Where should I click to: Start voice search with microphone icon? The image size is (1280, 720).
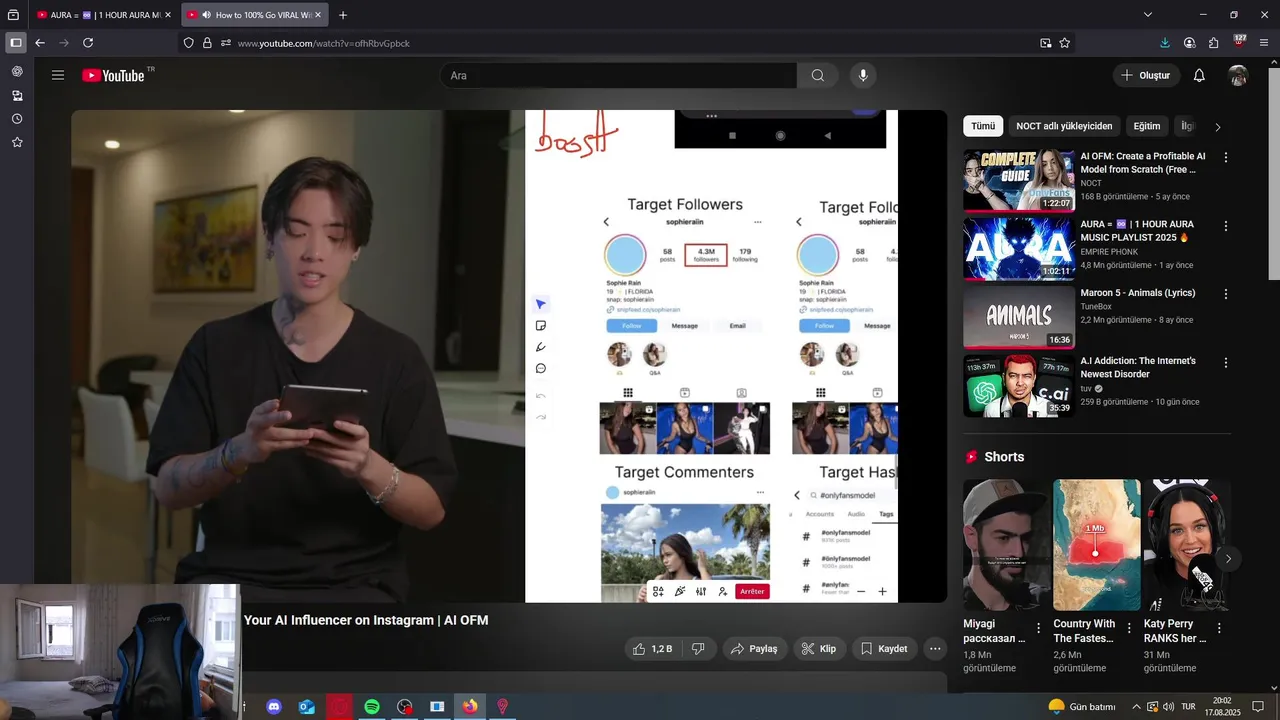(863, 75)
